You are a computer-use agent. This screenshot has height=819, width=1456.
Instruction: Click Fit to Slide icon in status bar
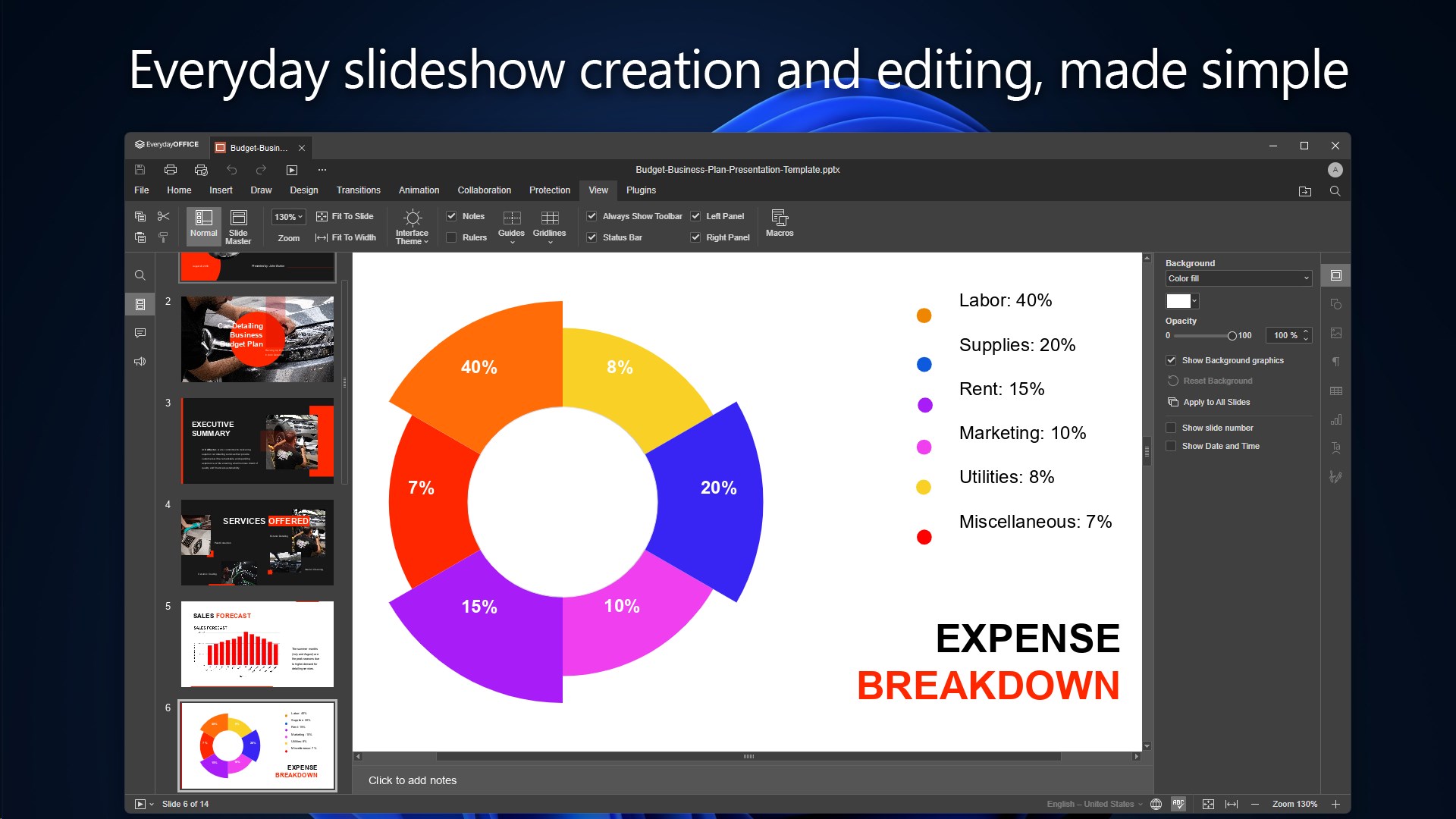pos(1209,804)
